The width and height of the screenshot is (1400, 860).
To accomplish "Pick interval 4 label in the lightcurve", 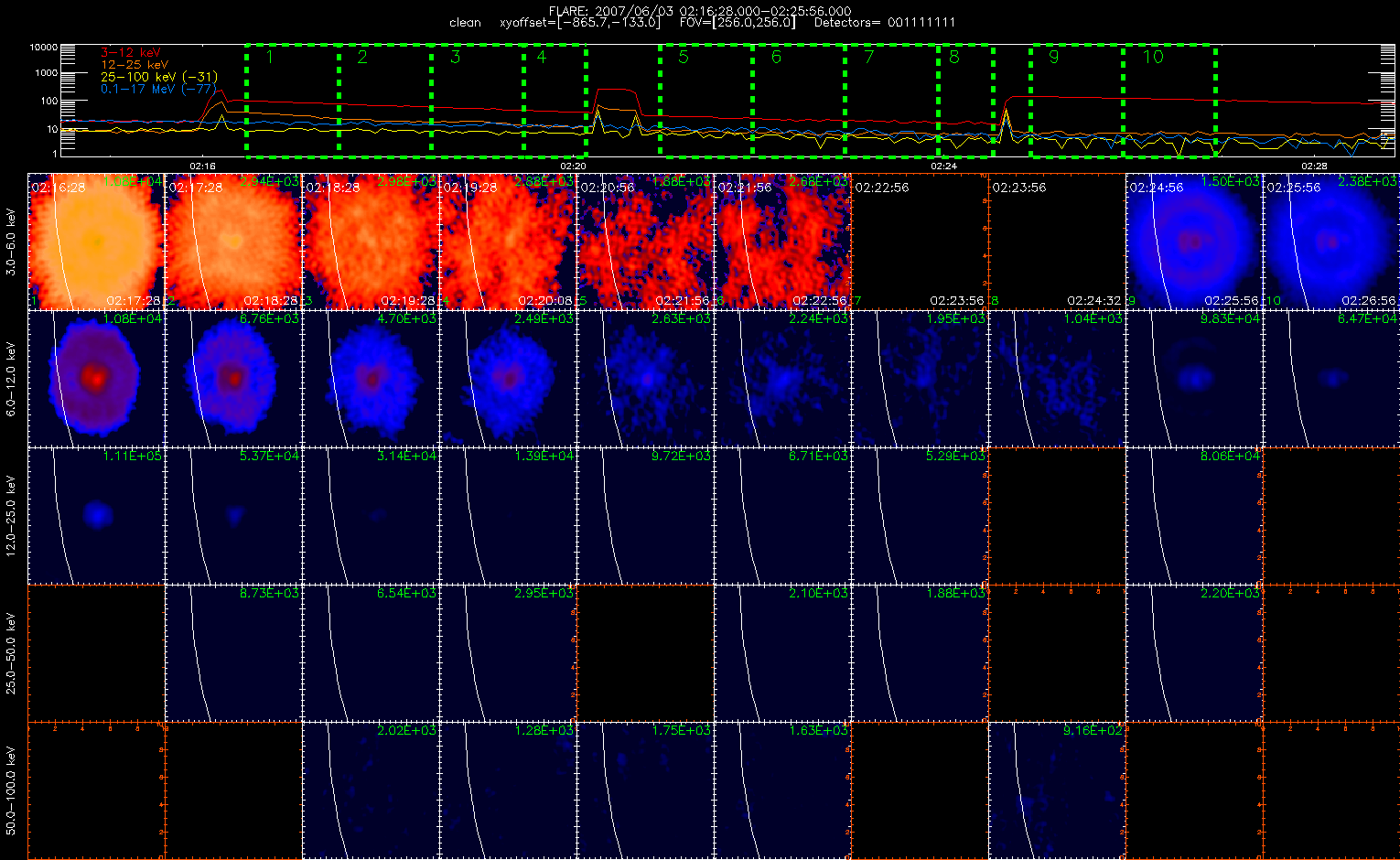I will coord(542,57).
